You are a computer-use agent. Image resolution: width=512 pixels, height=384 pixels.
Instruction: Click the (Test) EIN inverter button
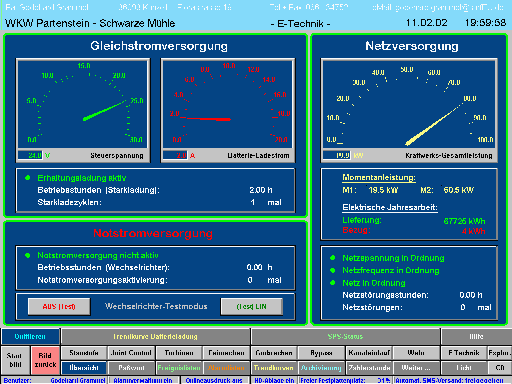pyautogui.click(x=252, y=306)
